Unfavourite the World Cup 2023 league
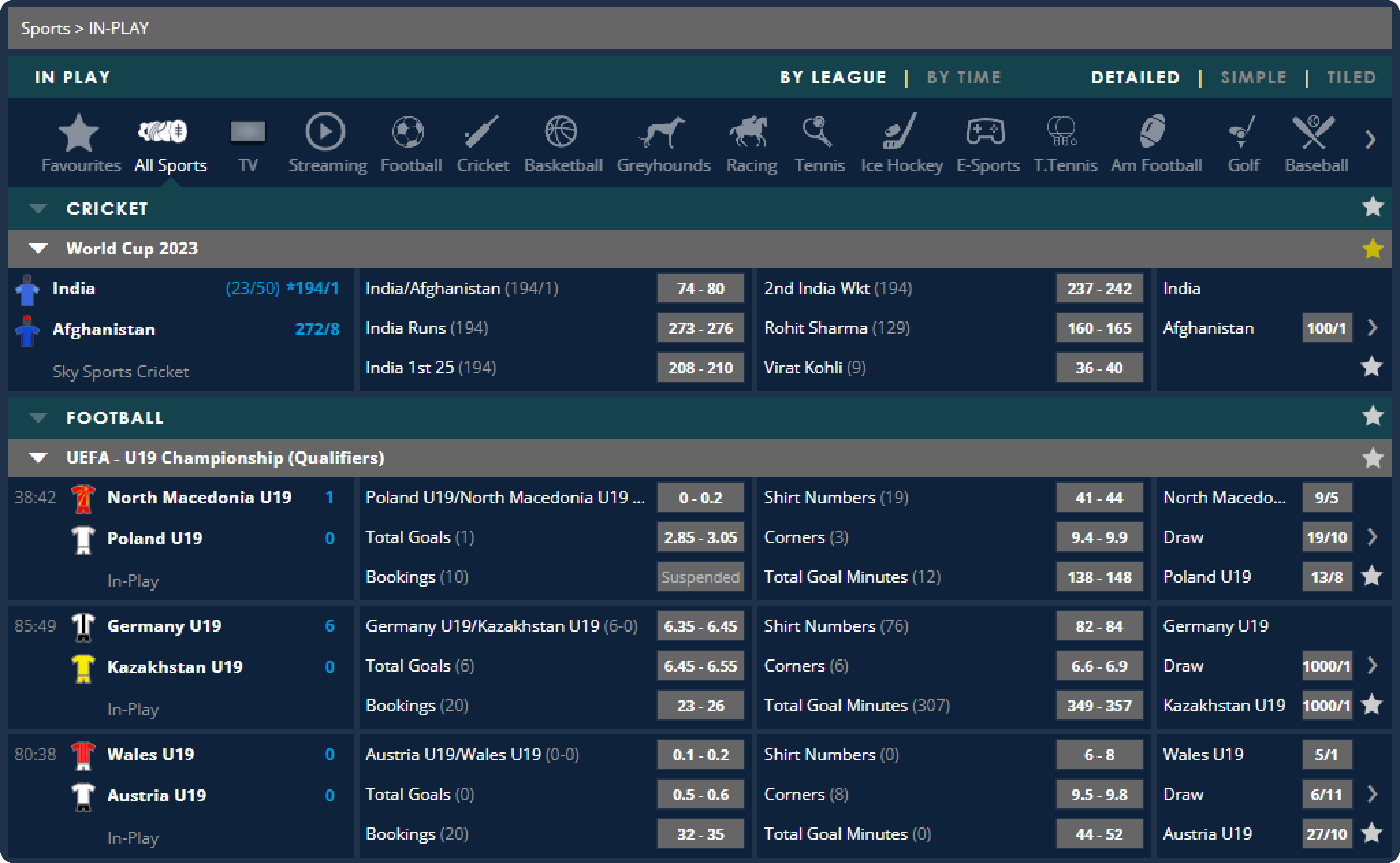This screenshot has width=1400, height=863. tap(1373, 248)
